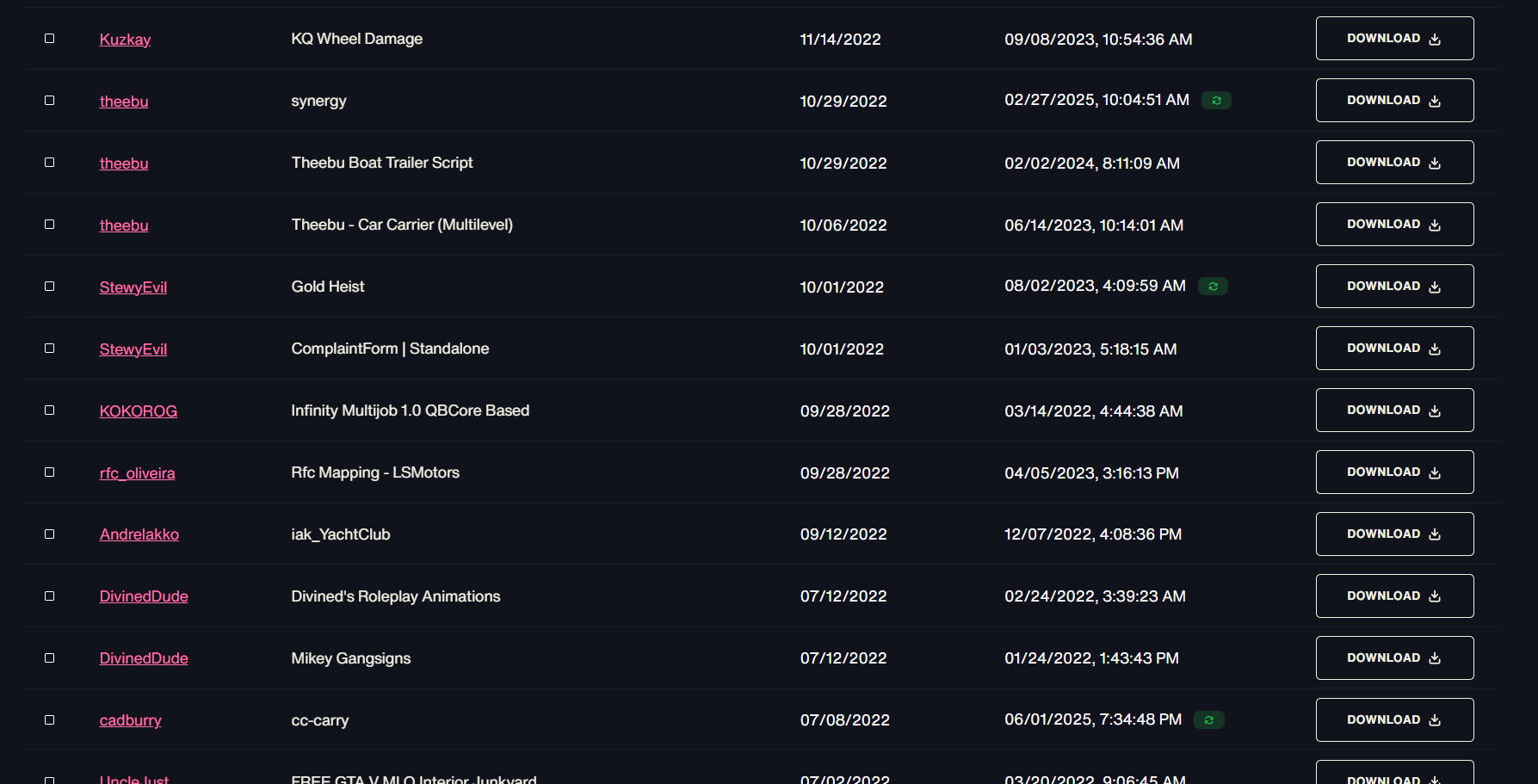Click the 'cc-carry' asset name
The width and height of the screenshot is (1538, 784).
tap(320, 720)
